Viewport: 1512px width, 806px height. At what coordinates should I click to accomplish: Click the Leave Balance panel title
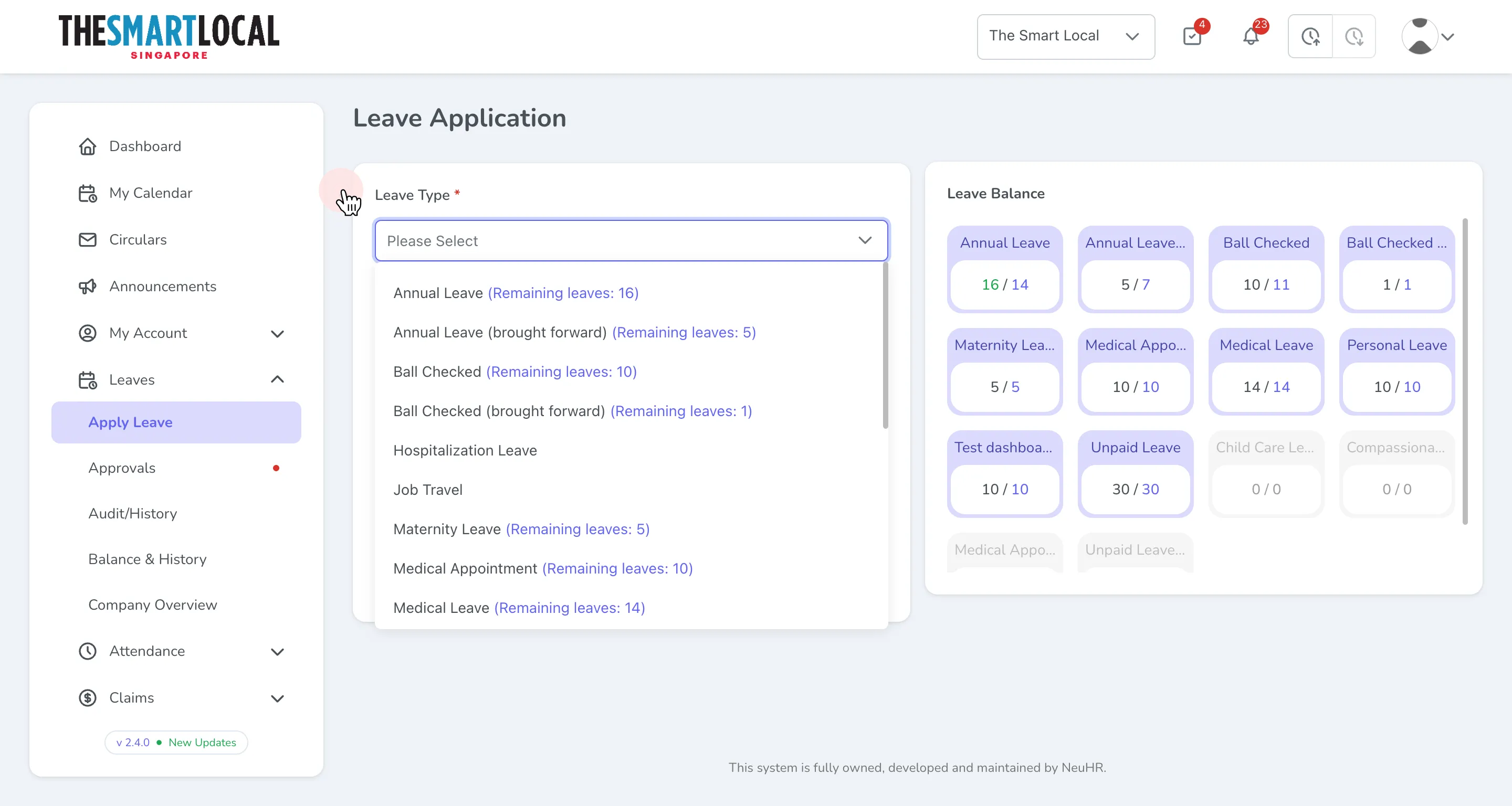coord(995,194)
